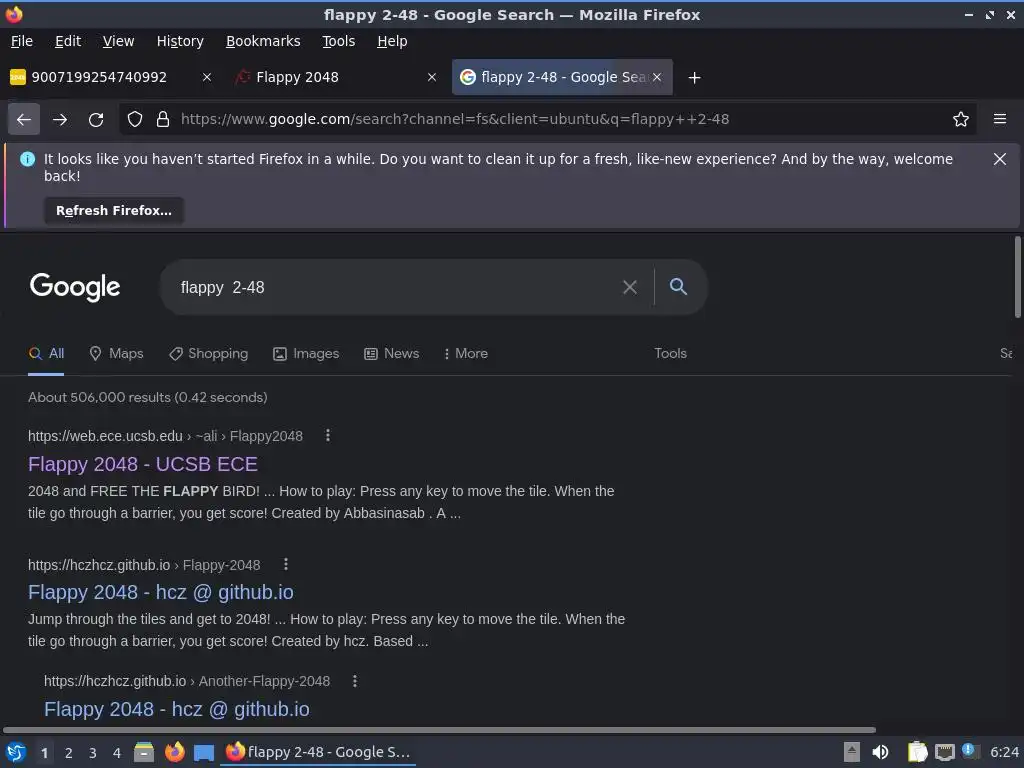This screenshot has width=1024, height=768.
Task: Switch to Images search results
Action: pyautogui.click(x=306, y=353)
